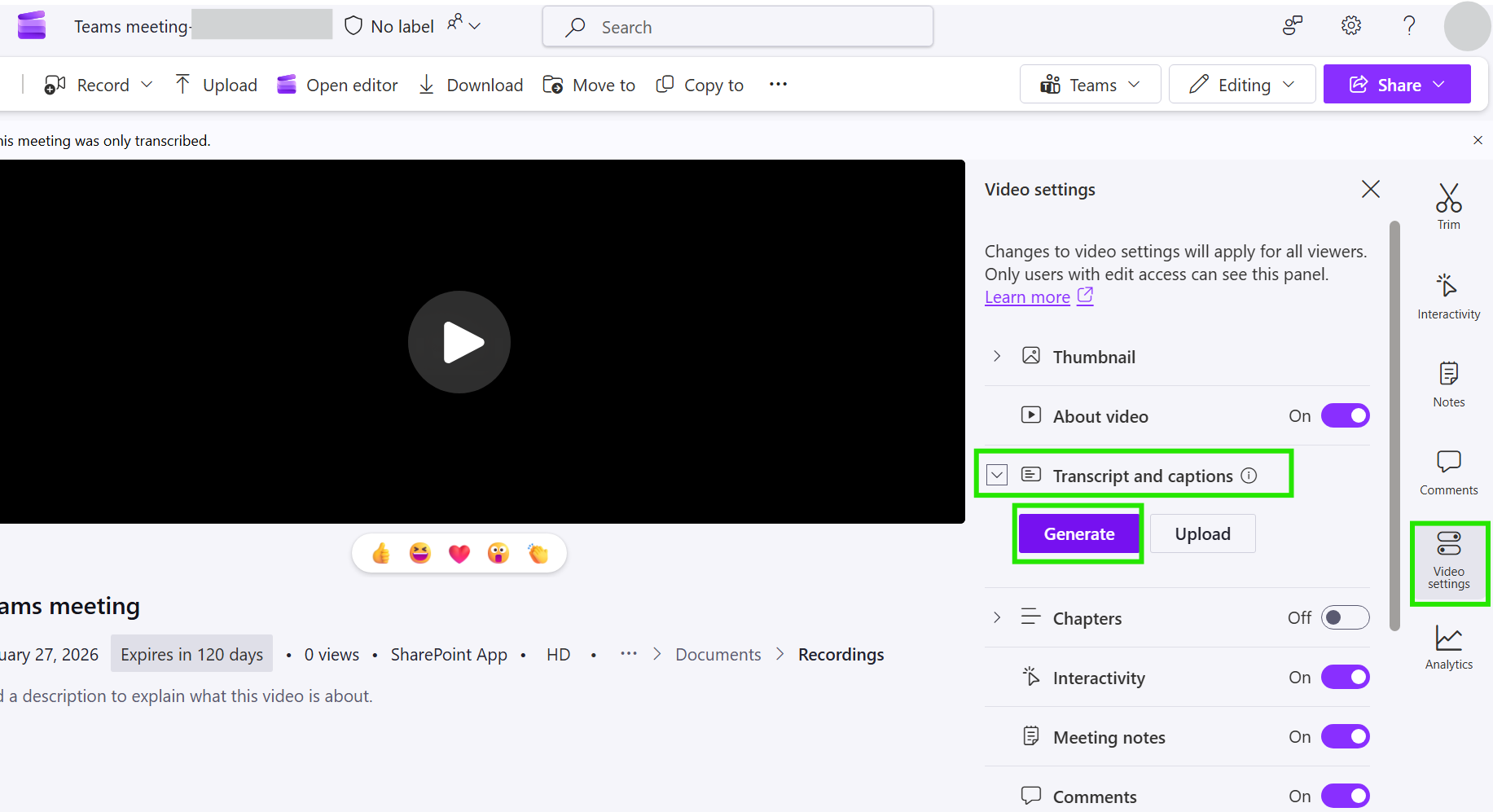Expand the Chapters section chevron
Viewport: 1493px width, 812px height.
point(997,617)
